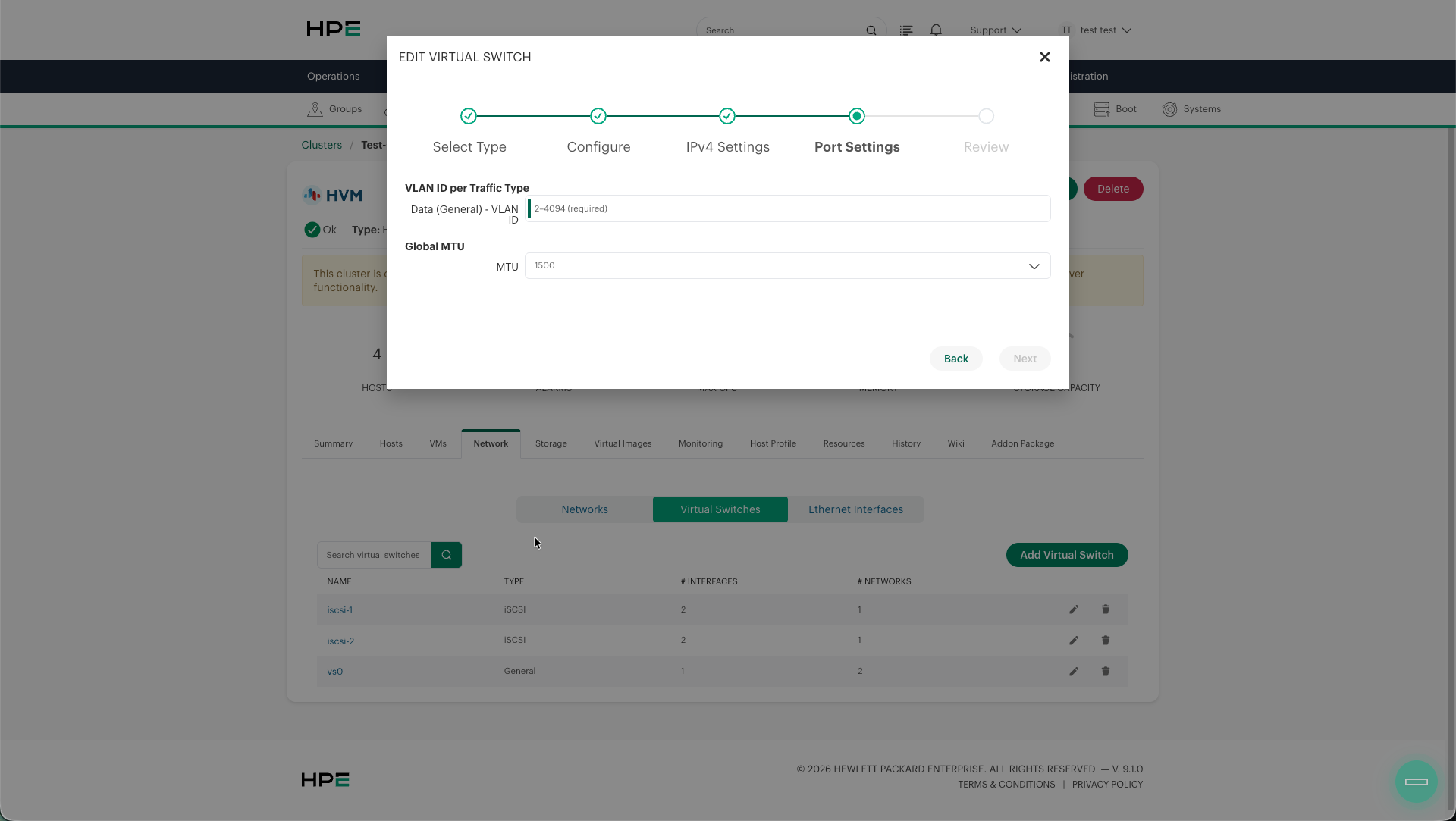Click the Next button in the wizard
1456x821 pixels.
pos(1025,359)
